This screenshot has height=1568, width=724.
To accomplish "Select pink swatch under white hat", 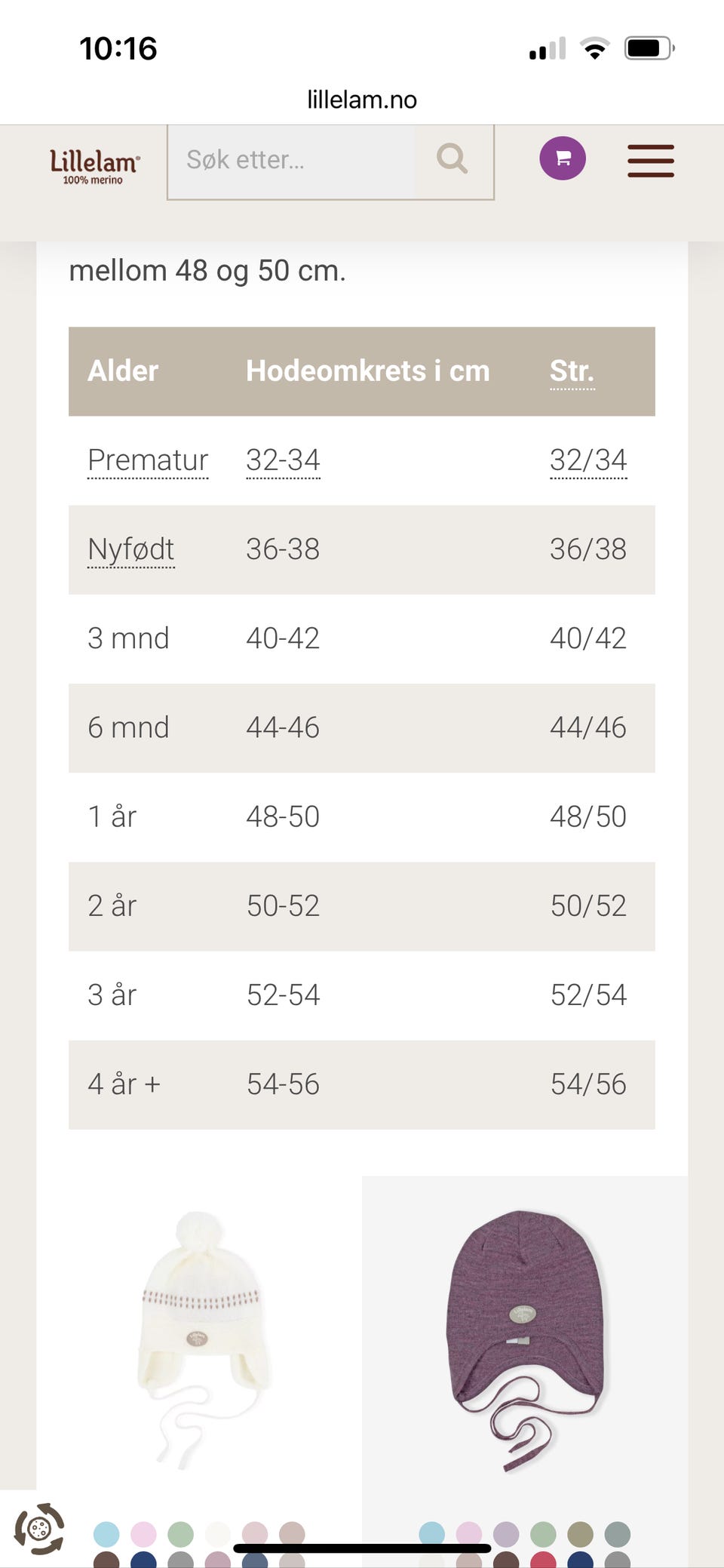I will pos(143,1534).
